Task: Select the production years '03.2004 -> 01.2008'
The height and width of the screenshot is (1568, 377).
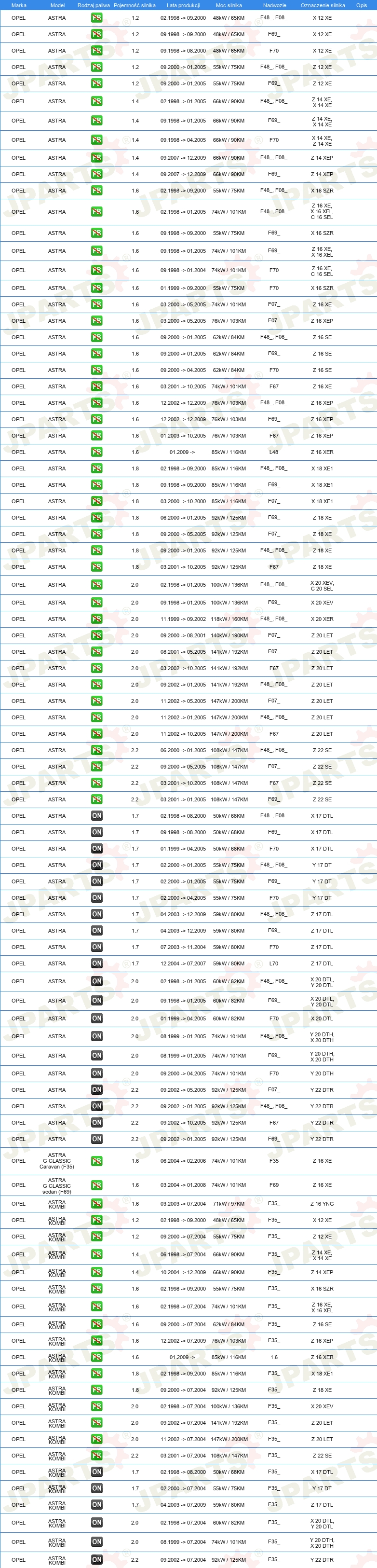Action: (183, 1185)
